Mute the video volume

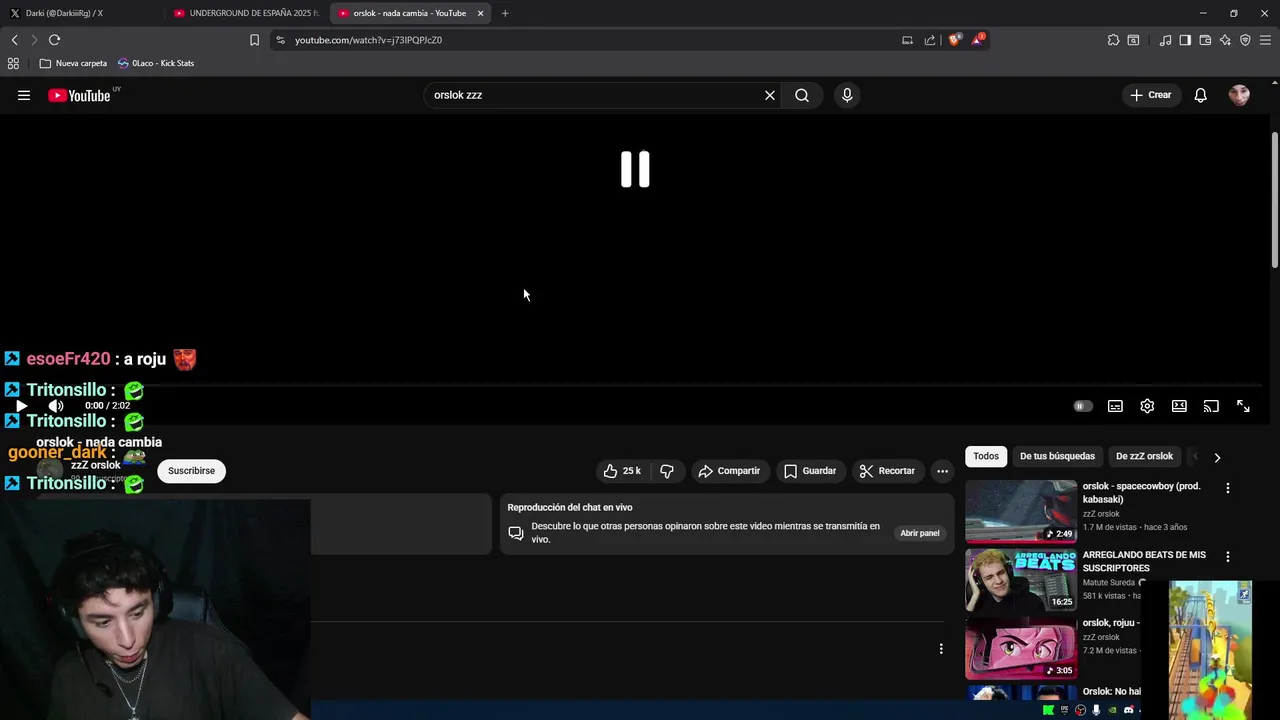[x=56, y=406]
